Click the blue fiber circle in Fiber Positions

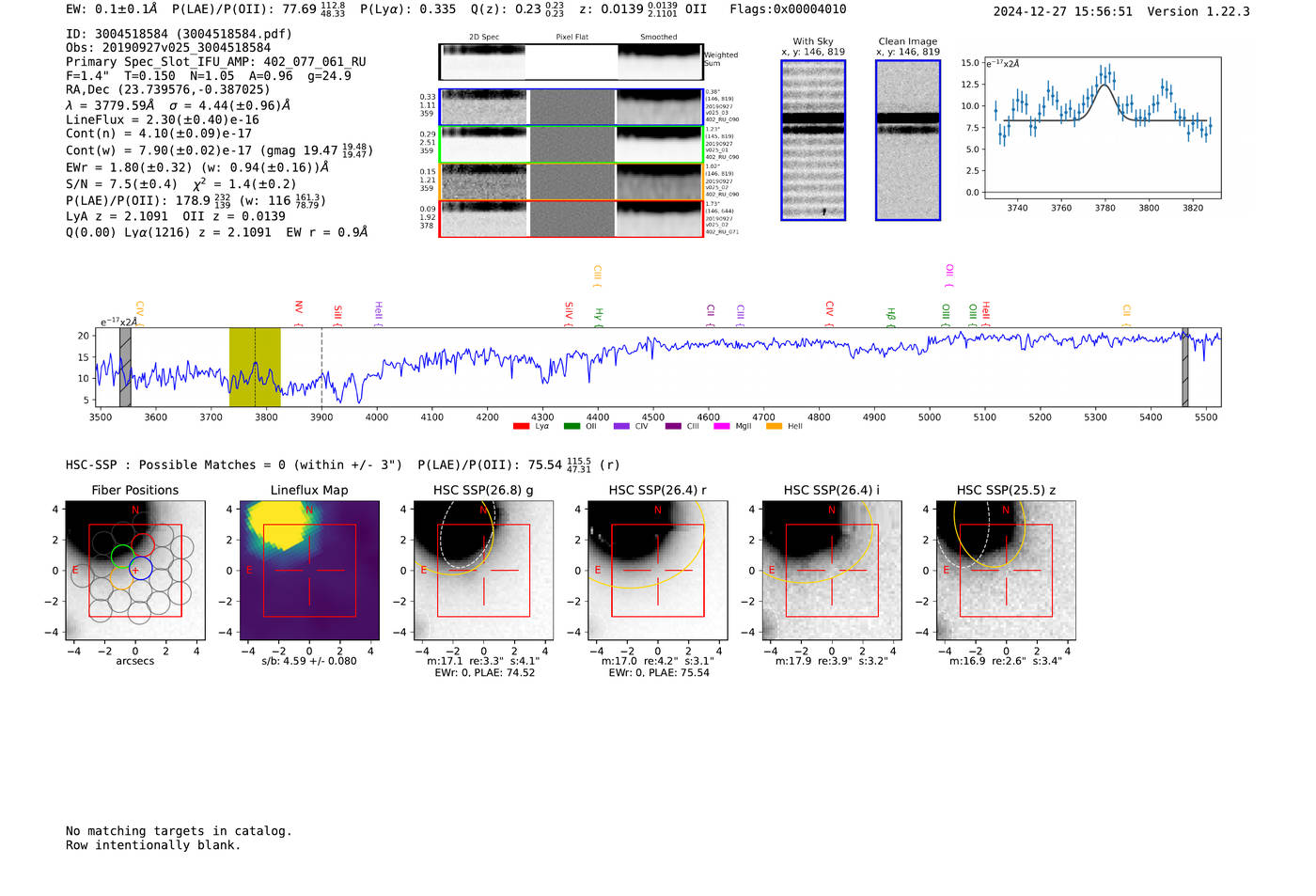click(x=140, y=567)
